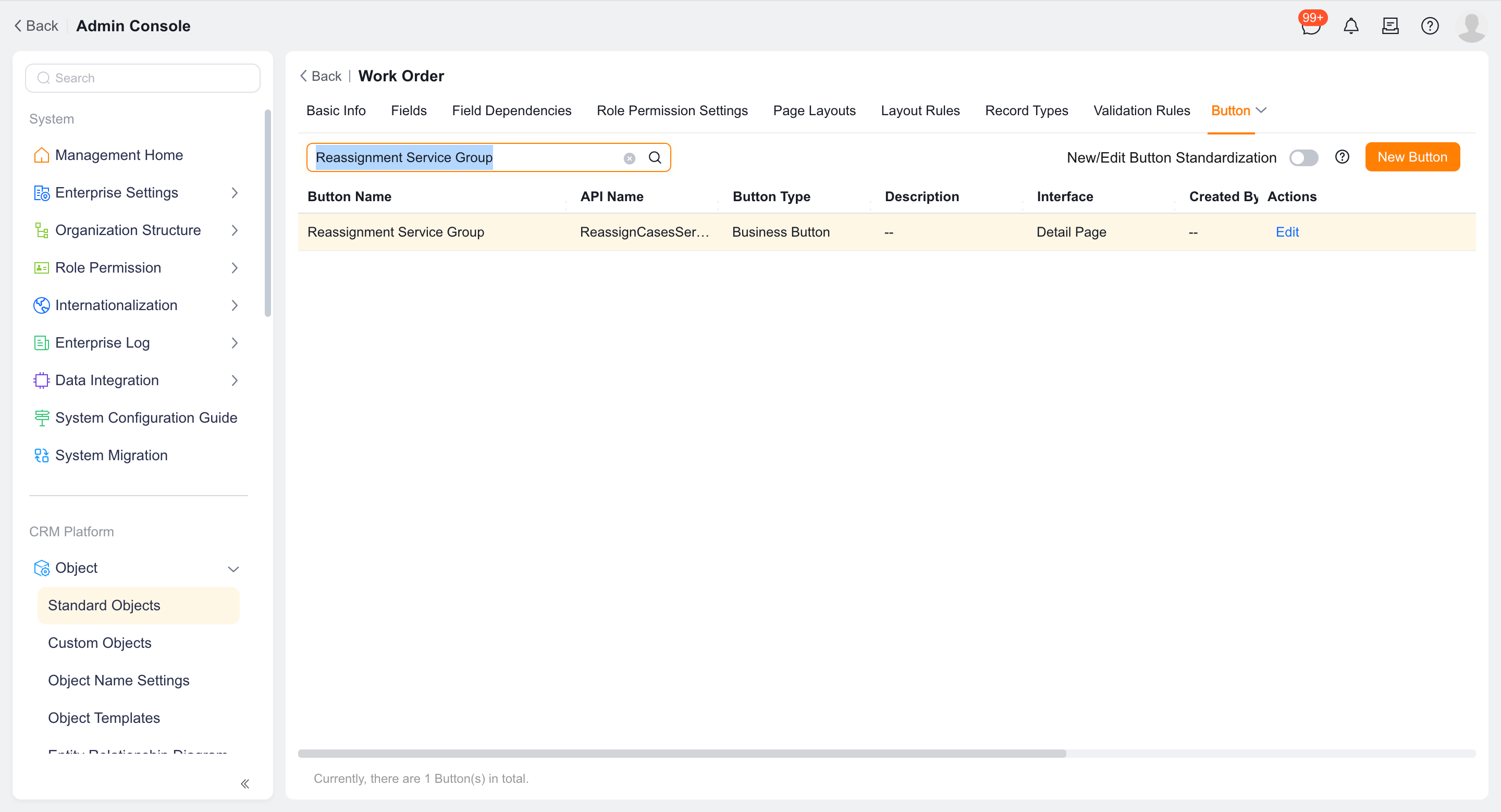1501x812 pixels.
Task: Open the user profile avatar
Action: click(x=1471, y=26)
